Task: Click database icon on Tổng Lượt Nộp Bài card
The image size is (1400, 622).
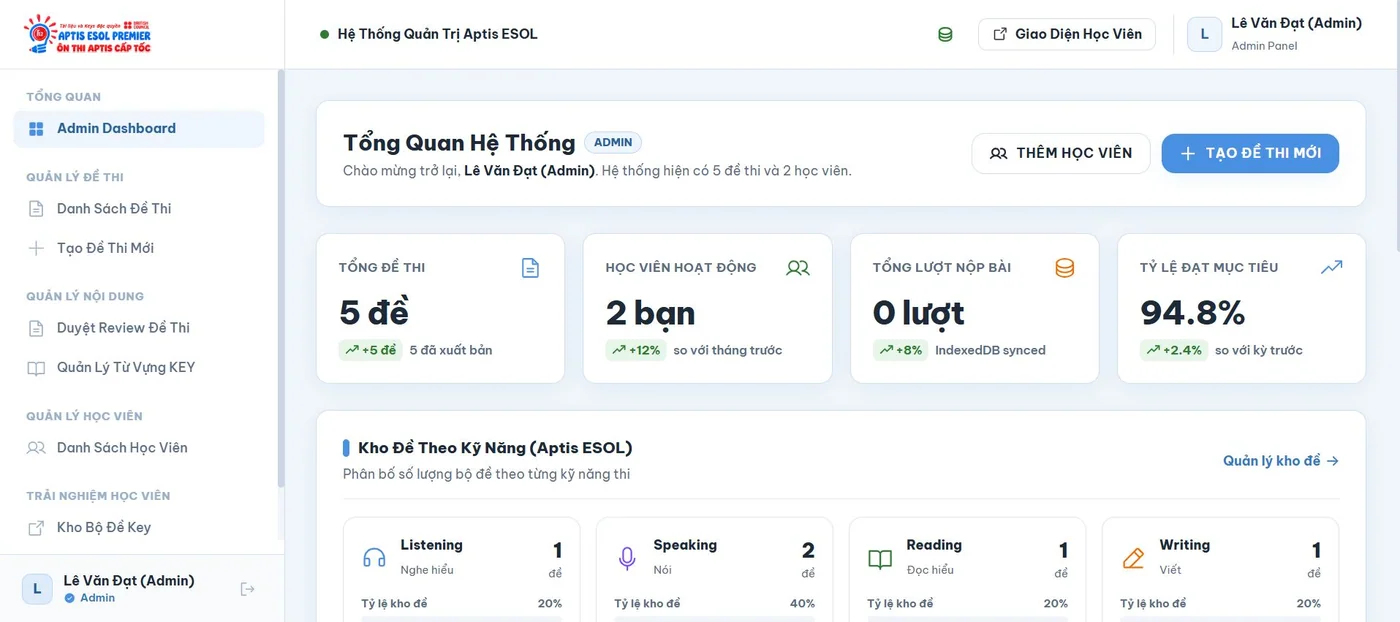Action: [x=1065, y=268]
